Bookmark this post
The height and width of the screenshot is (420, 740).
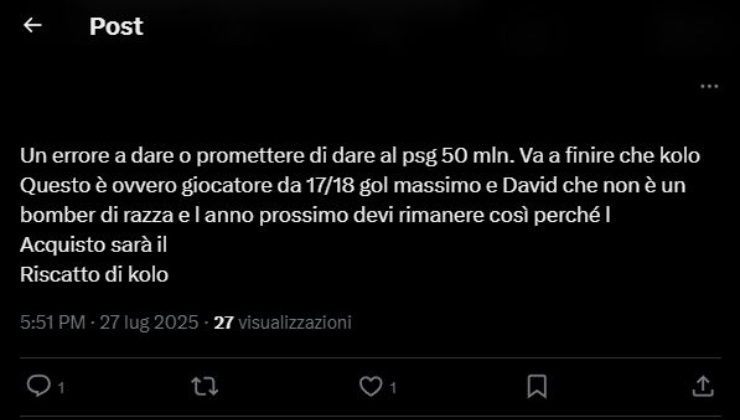[x=537, y=386]
